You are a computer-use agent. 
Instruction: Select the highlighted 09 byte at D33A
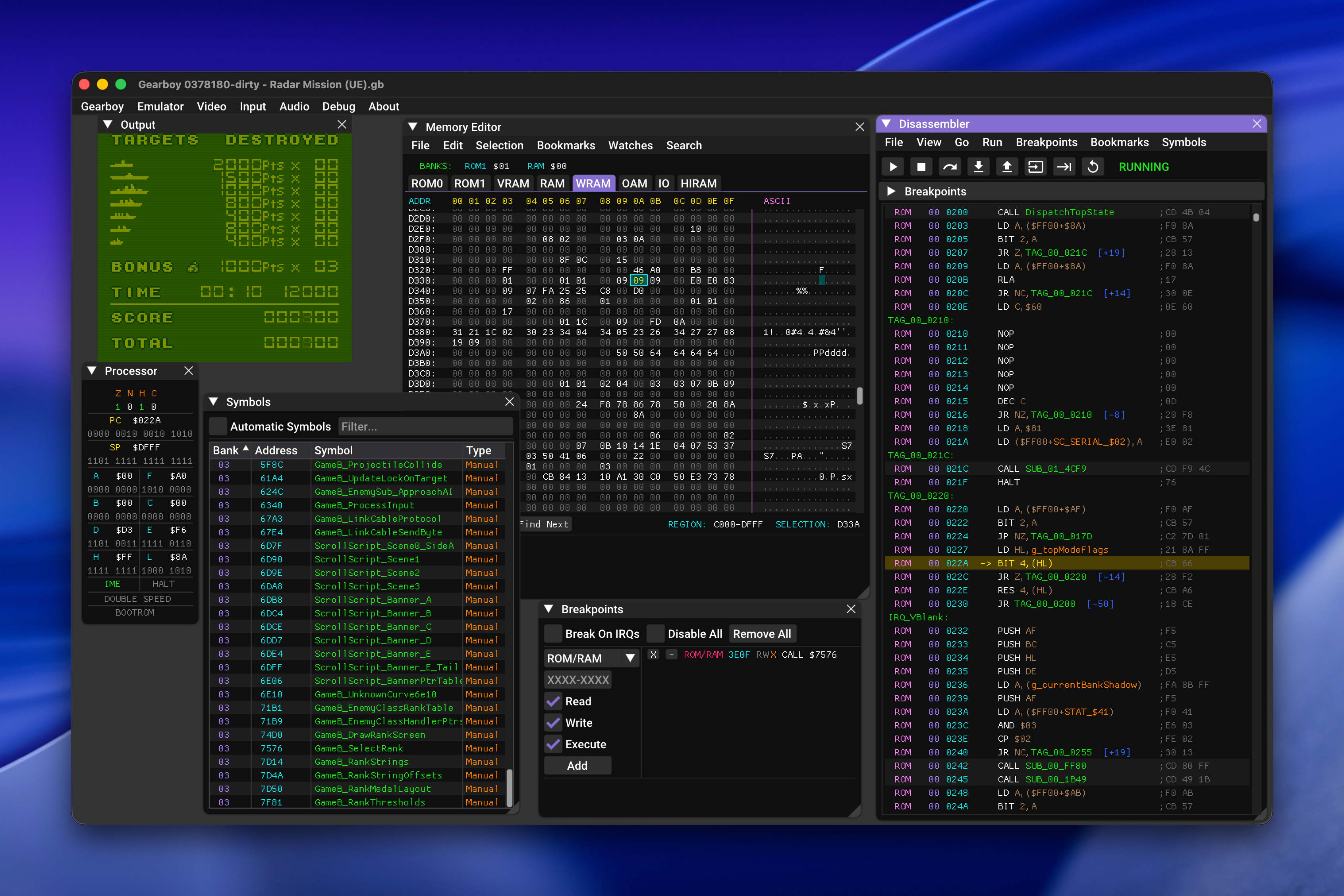tap(638, 280)
